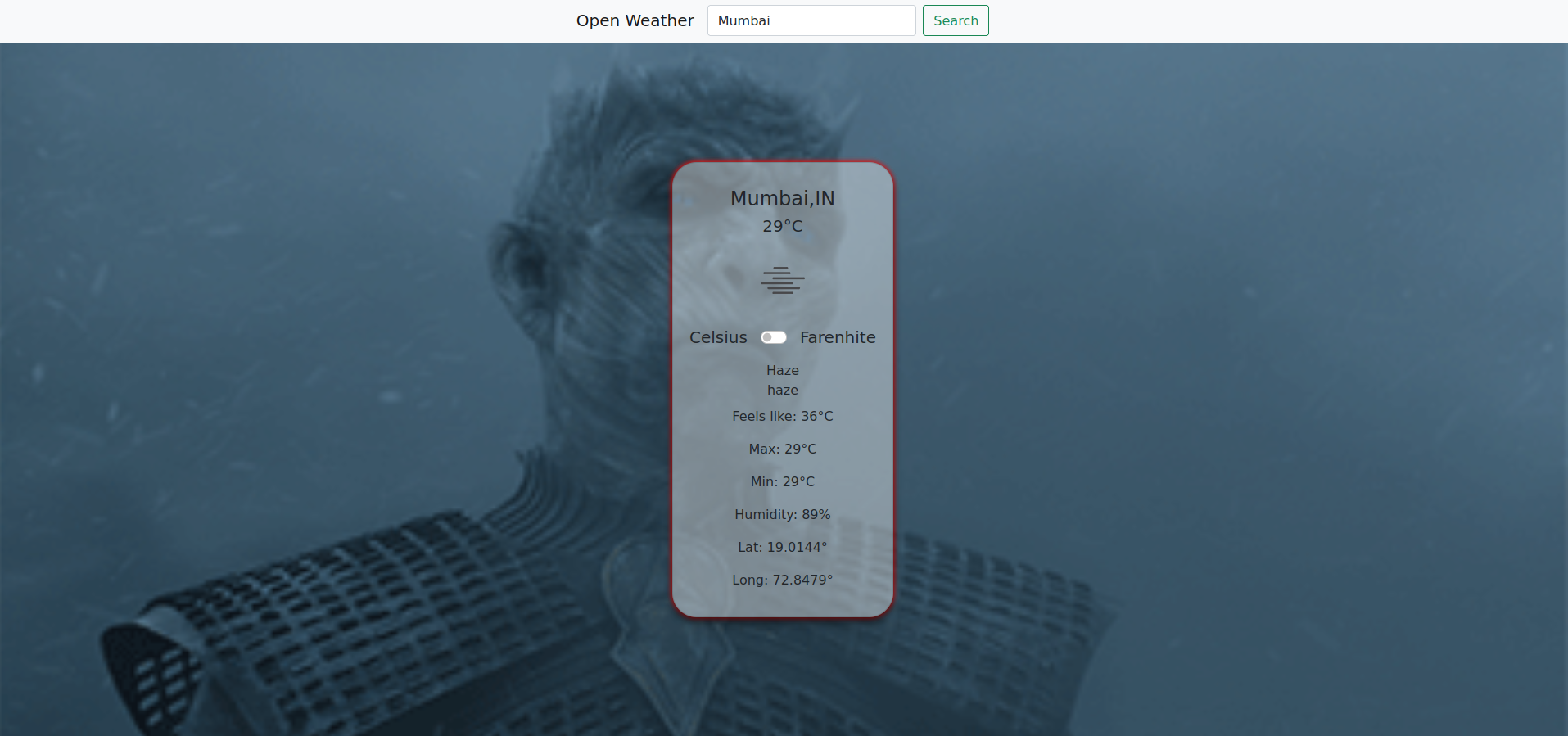Select the Feels like: 36°C reading
The height and width of the screenshot is (736, 1568).
(782, 416)
